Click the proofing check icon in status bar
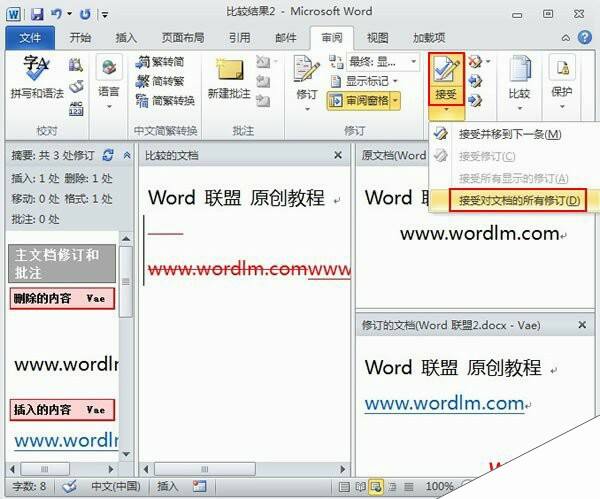The width and height of the screenshot is (600, 499). [x=70, y=486]
